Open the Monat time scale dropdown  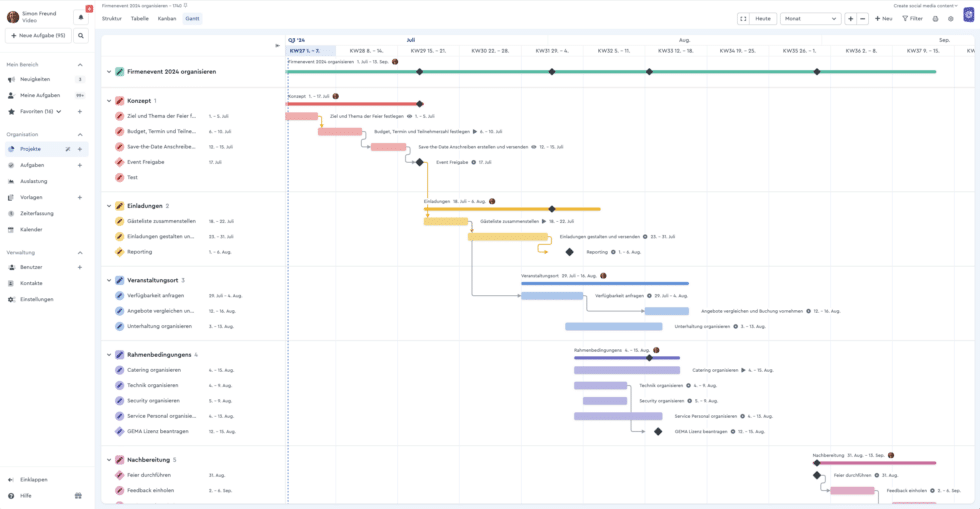[x=810, y=19]
